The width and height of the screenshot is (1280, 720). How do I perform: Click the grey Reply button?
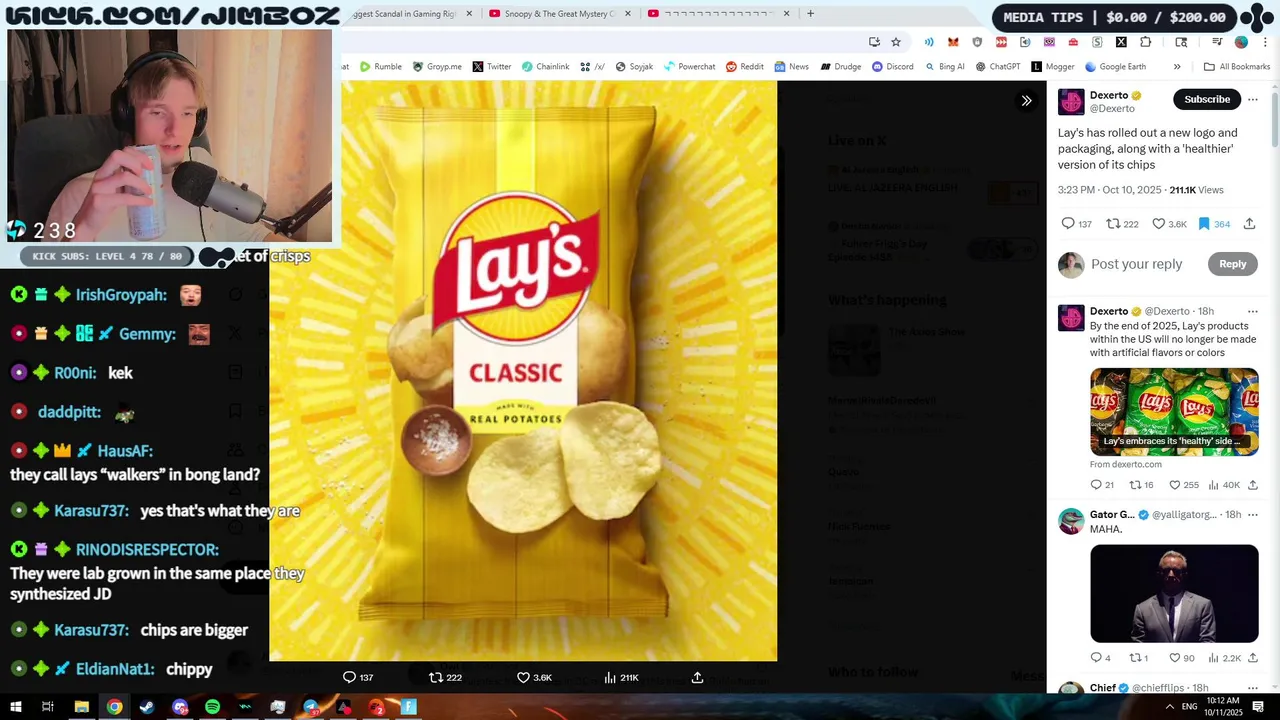[x=1232, y=264]
